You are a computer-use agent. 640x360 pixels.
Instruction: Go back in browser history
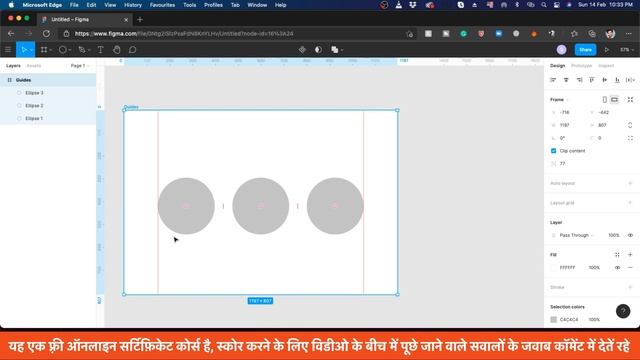click(11, 34)
